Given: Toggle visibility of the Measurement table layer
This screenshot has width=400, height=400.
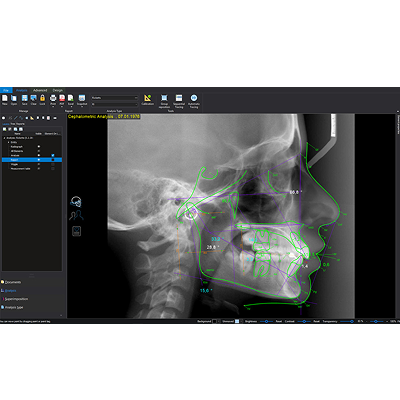Looking at the screenshot, I should (x=39, y=169).
